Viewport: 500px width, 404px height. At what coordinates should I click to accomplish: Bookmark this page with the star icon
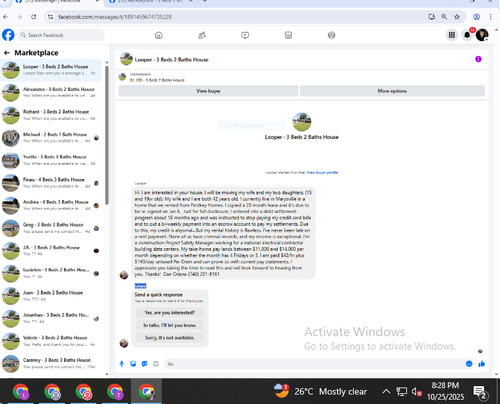(457, 17)
